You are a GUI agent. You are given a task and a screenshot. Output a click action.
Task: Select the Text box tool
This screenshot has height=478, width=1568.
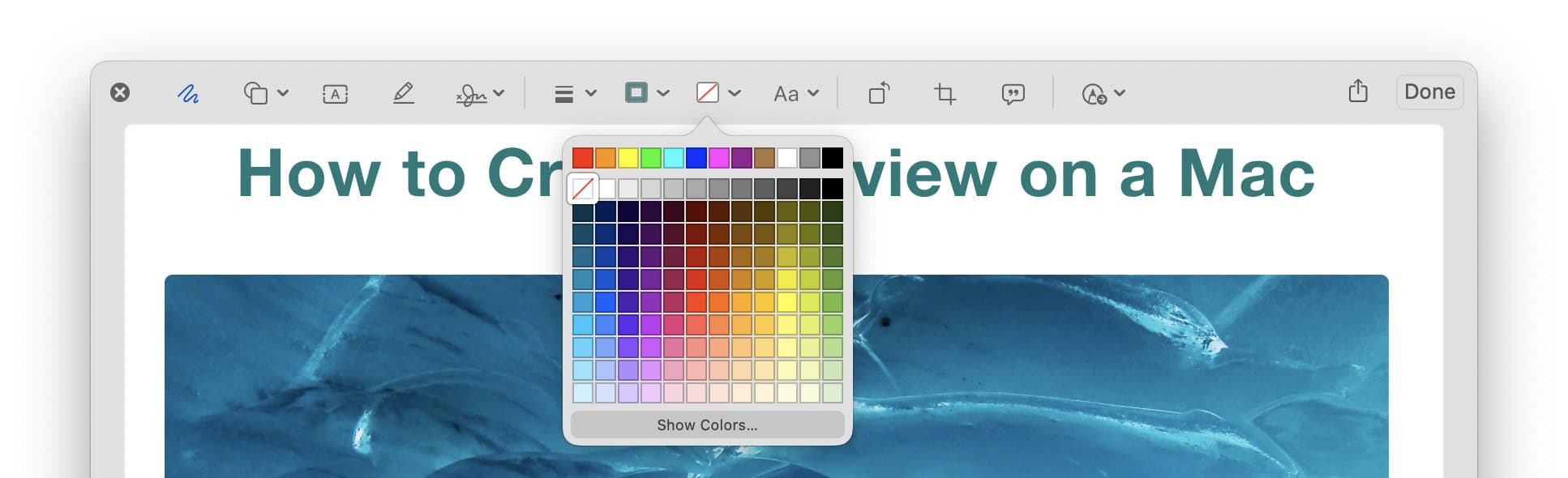tap(335, 94)
